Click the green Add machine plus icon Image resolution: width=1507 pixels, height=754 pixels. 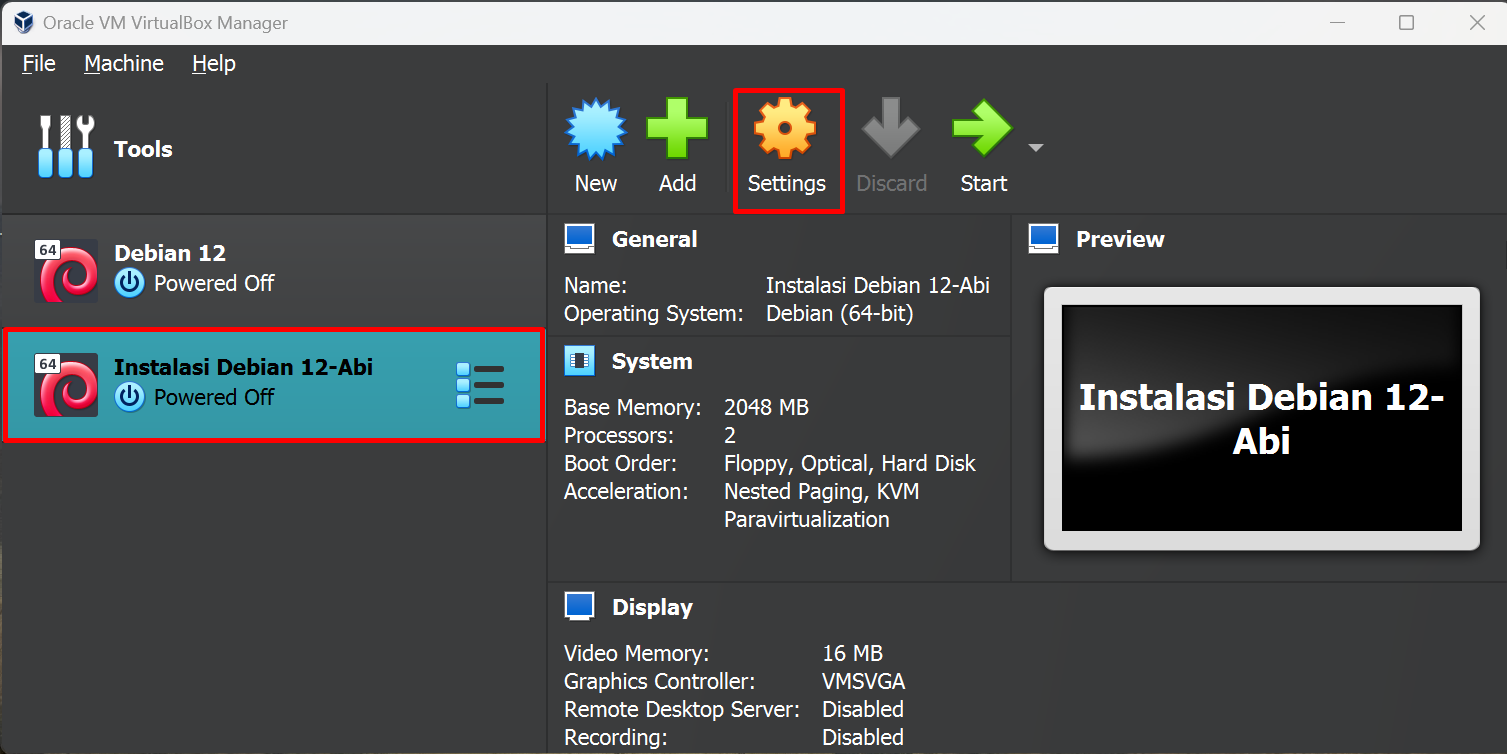pos(677,129)
